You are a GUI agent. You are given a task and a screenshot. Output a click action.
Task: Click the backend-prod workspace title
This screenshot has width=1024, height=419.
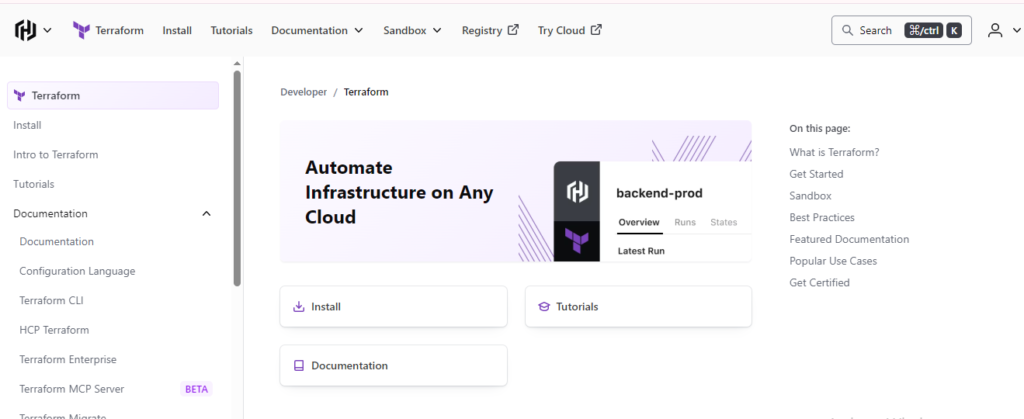click(x=660, y=193)
